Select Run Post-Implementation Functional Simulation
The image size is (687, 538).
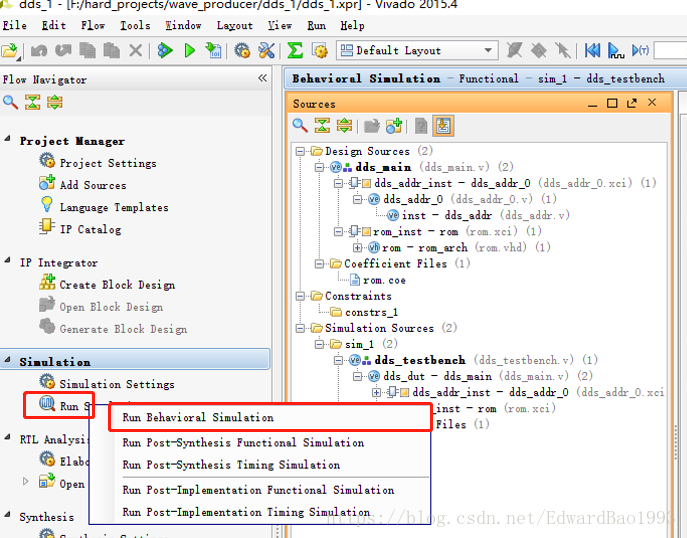(258, 490)
